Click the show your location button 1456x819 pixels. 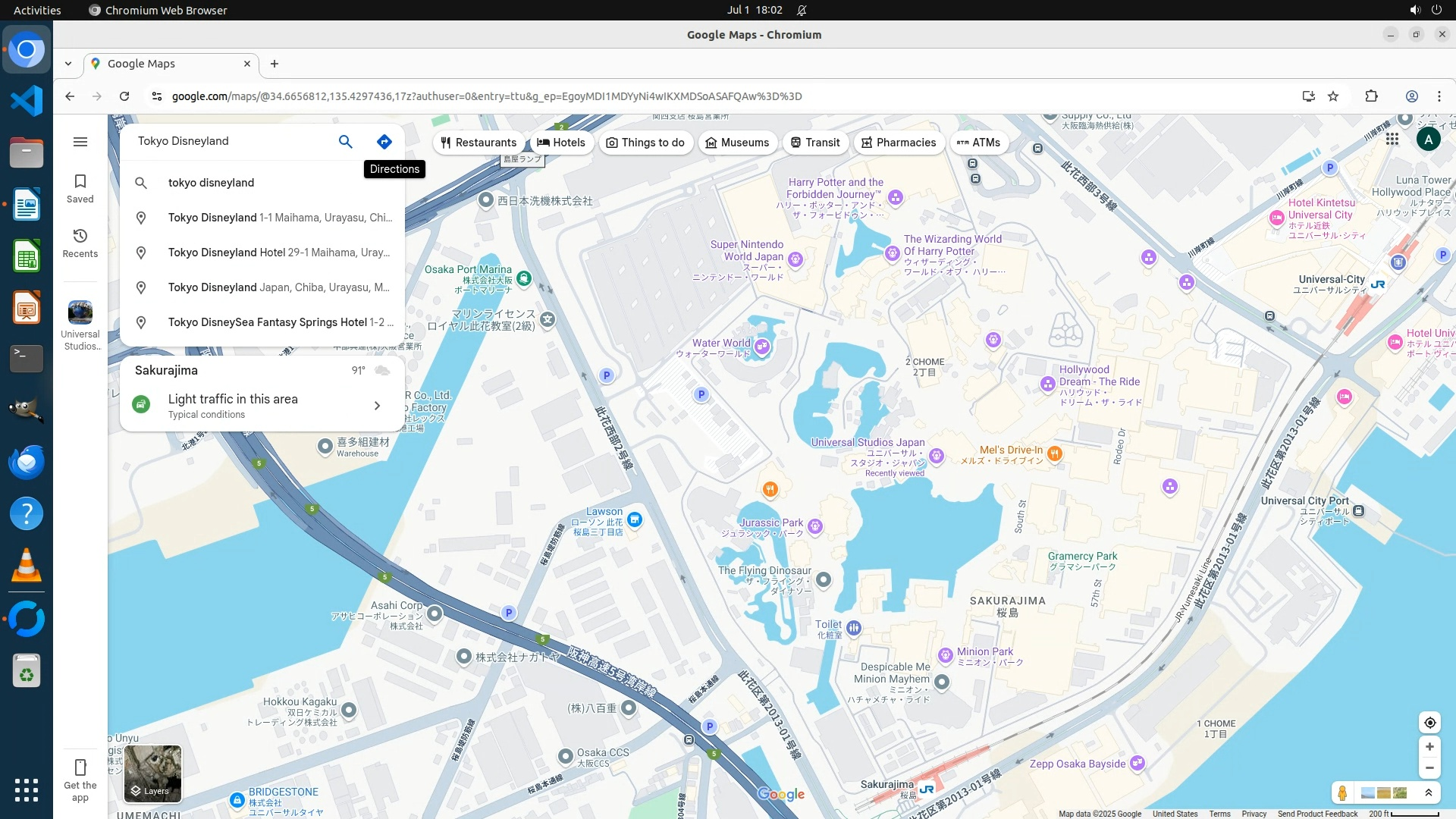1429,723
